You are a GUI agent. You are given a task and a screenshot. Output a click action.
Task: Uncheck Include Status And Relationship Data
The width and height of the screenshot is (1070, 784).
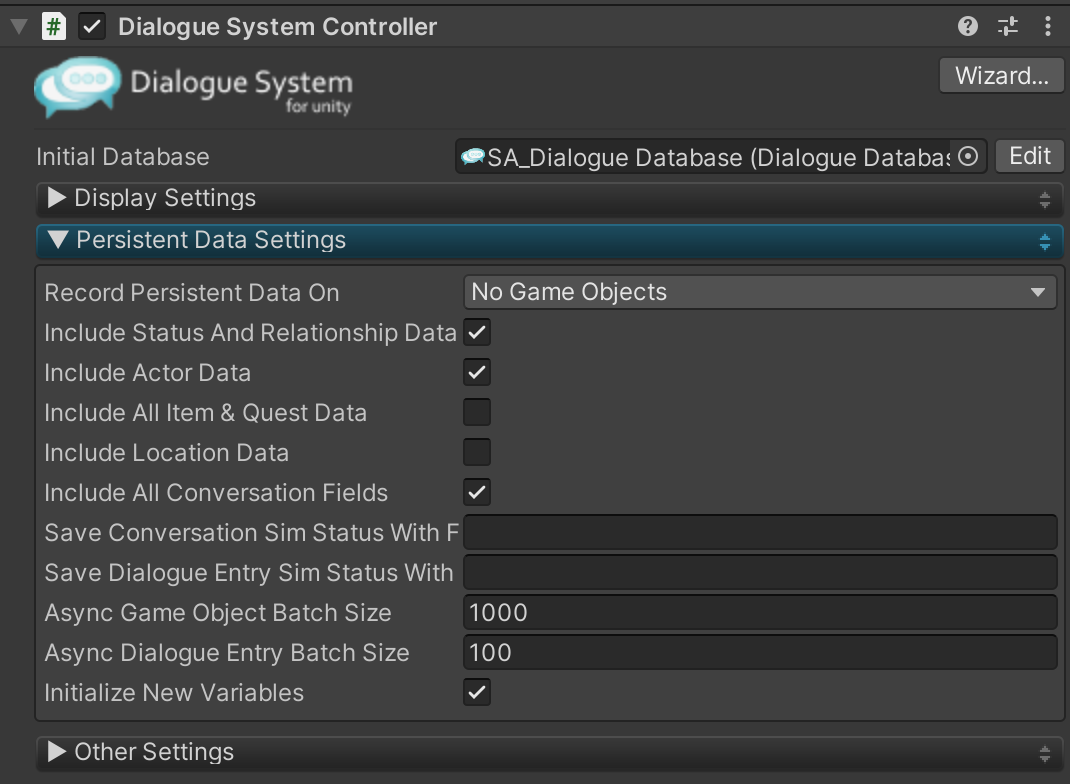coord(477,332)
